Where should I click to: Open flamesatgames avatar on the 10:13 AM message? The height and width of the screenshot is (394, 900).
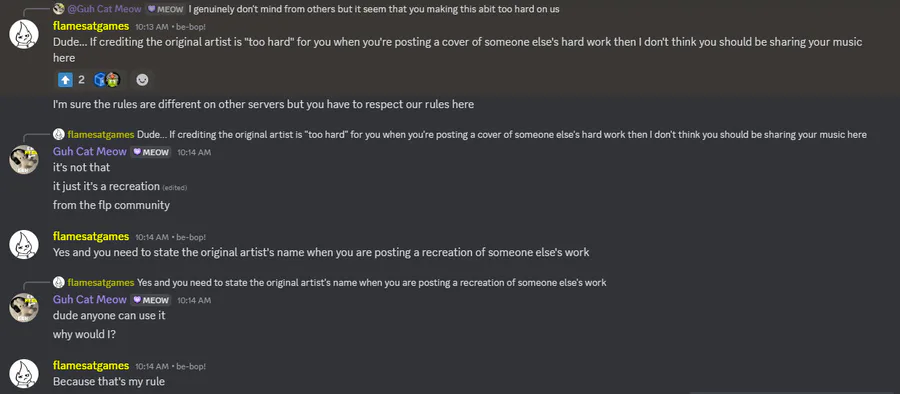pyautogui.click(x=24, y=34)
